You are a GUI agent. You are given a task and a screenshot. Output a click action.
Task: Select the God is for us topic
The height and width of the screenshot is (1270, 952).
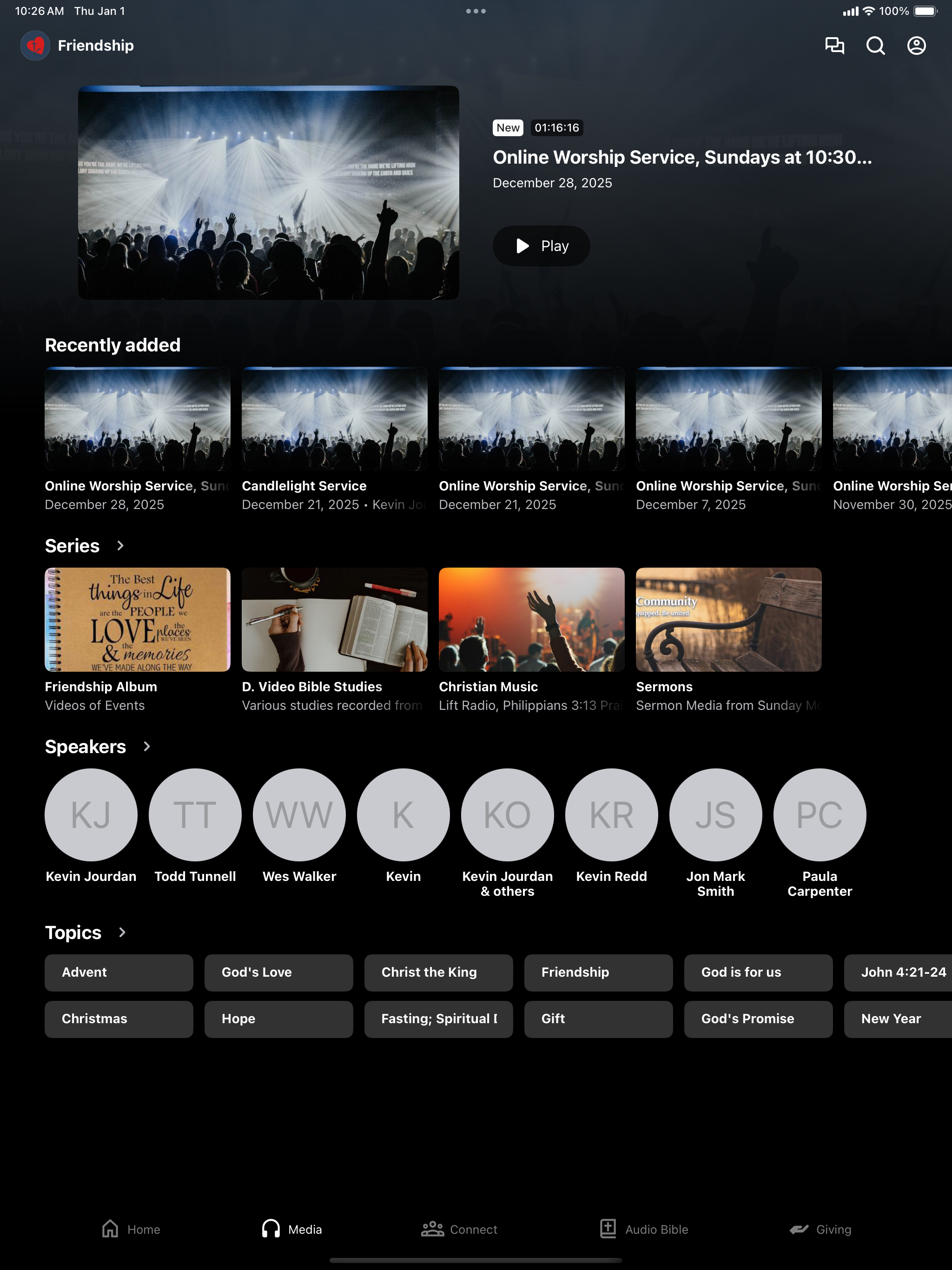[x=758, y=972]
